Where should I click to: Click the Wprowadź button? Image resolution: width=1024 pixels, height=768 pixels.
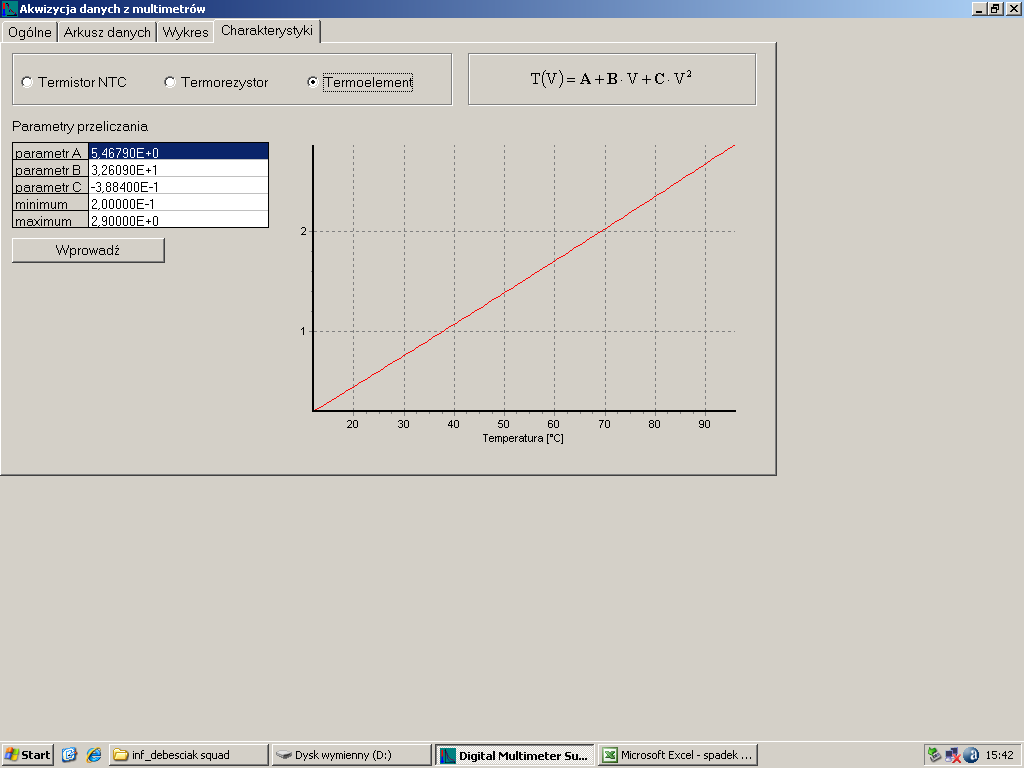point(88,250)
